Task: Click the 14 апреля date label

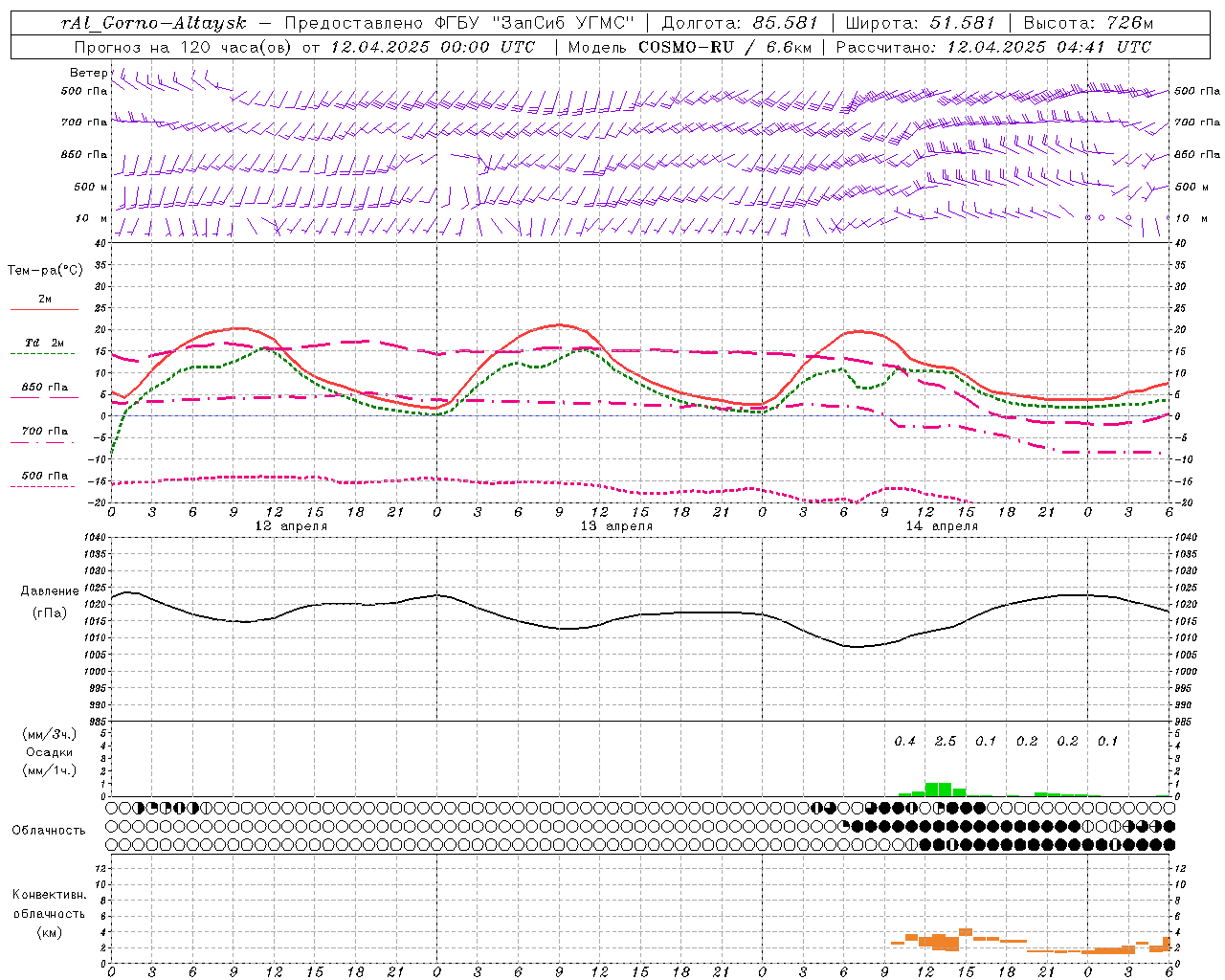Action: click(942, 526)
